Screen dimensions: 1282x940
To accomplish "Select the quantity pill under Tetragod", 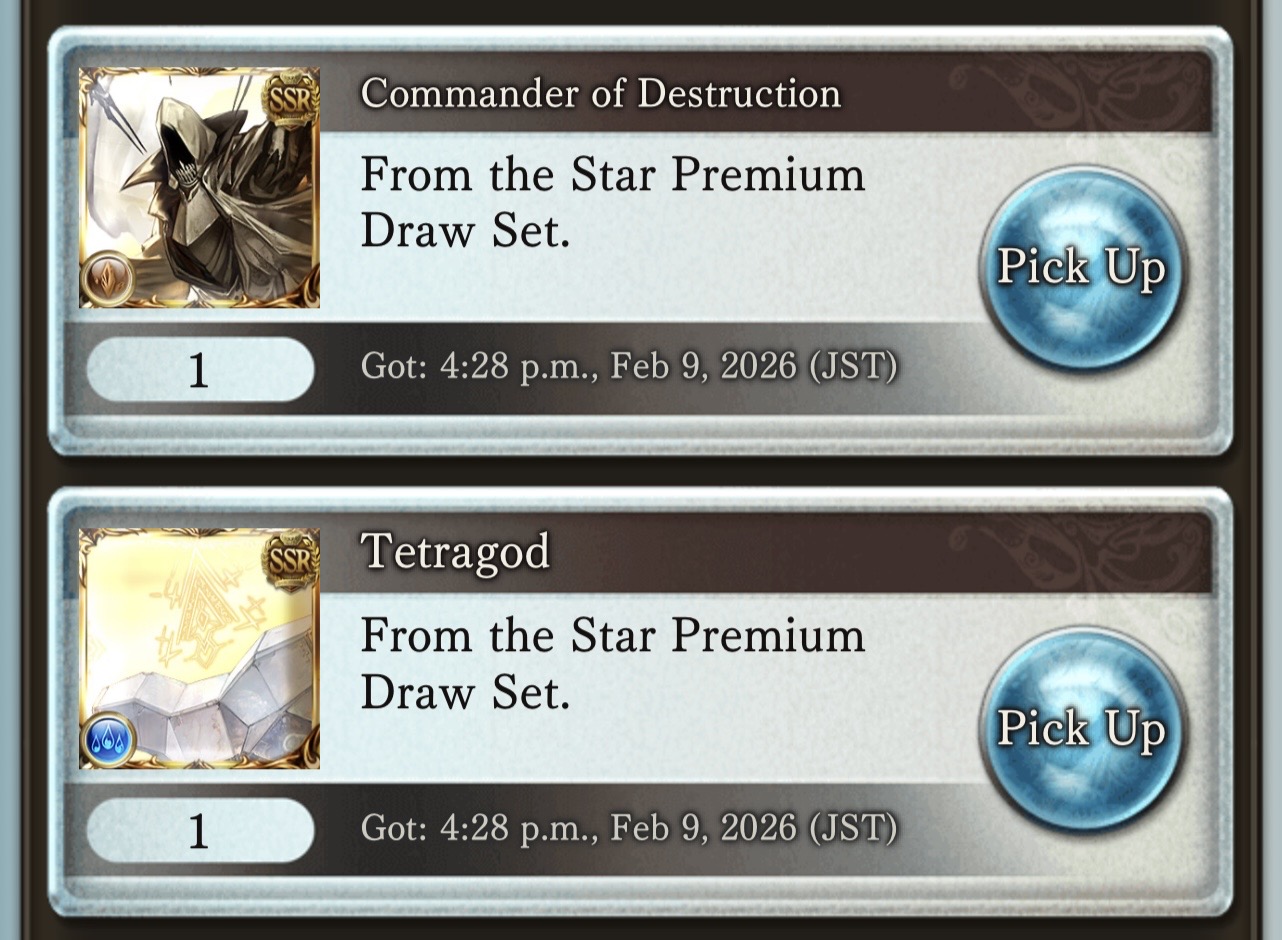I will (x=200, y=831).
